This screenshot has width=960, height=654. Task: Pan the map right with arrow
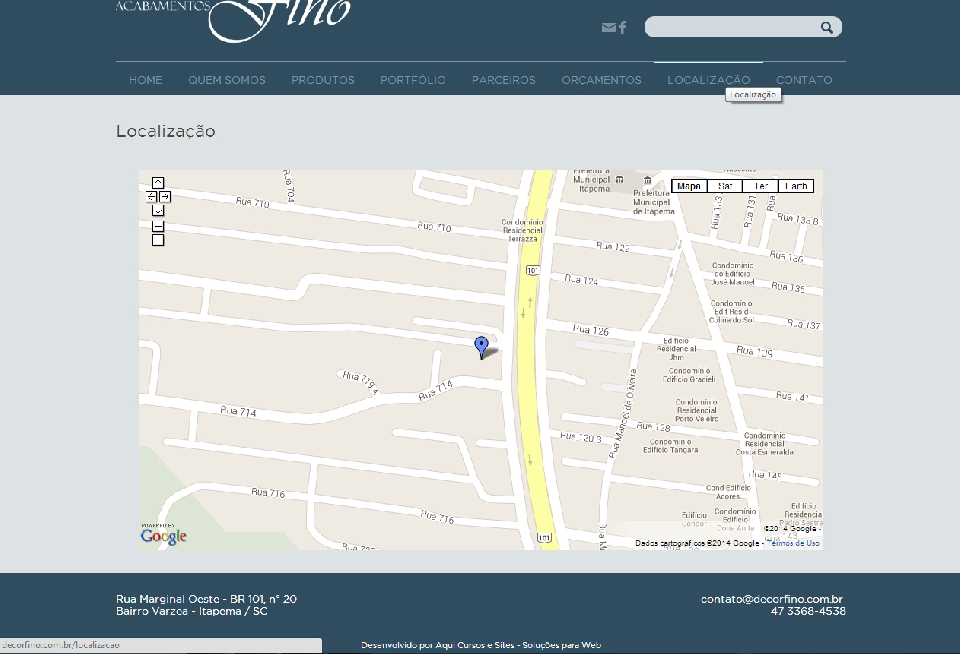click(x=165, y=197)
